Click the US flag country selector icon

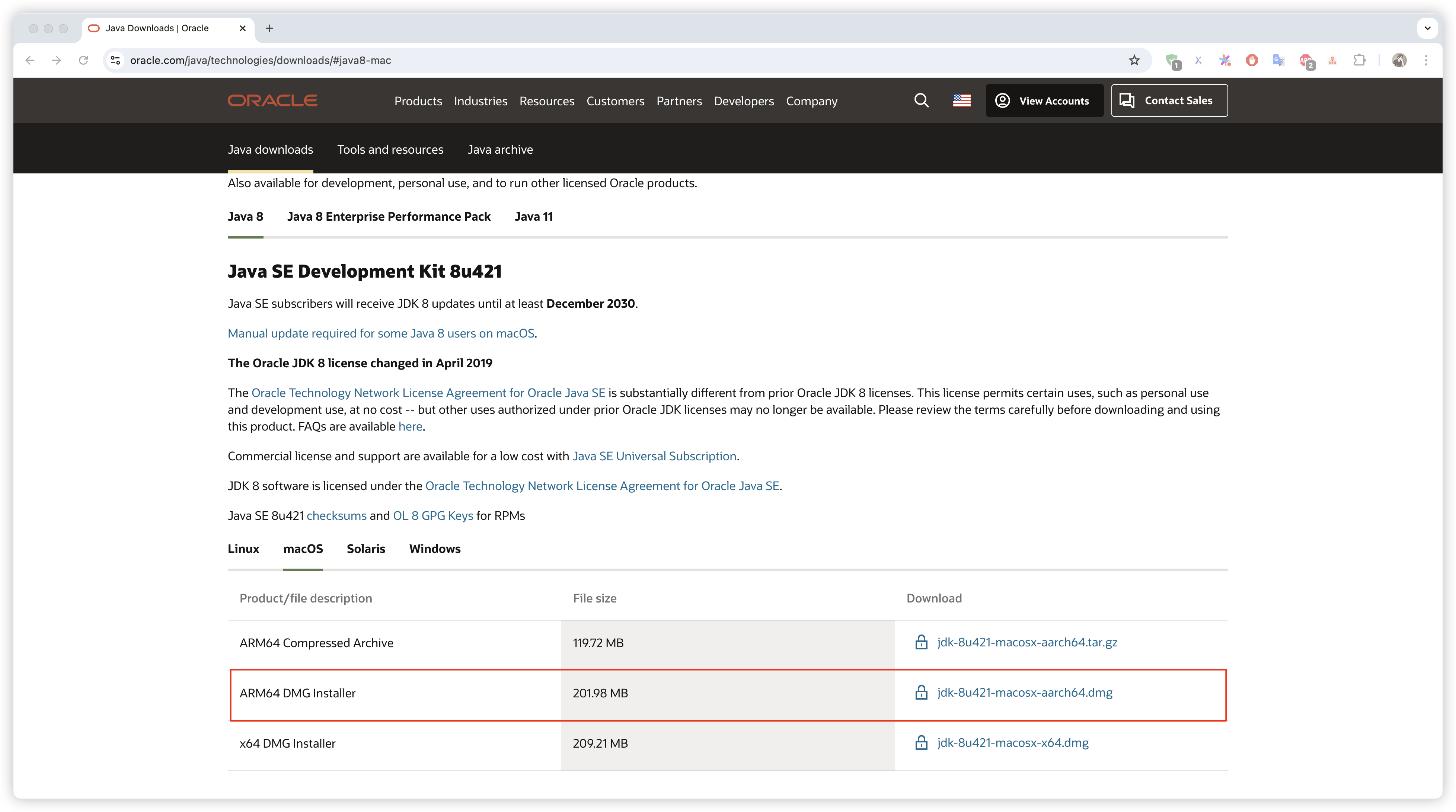961,100
